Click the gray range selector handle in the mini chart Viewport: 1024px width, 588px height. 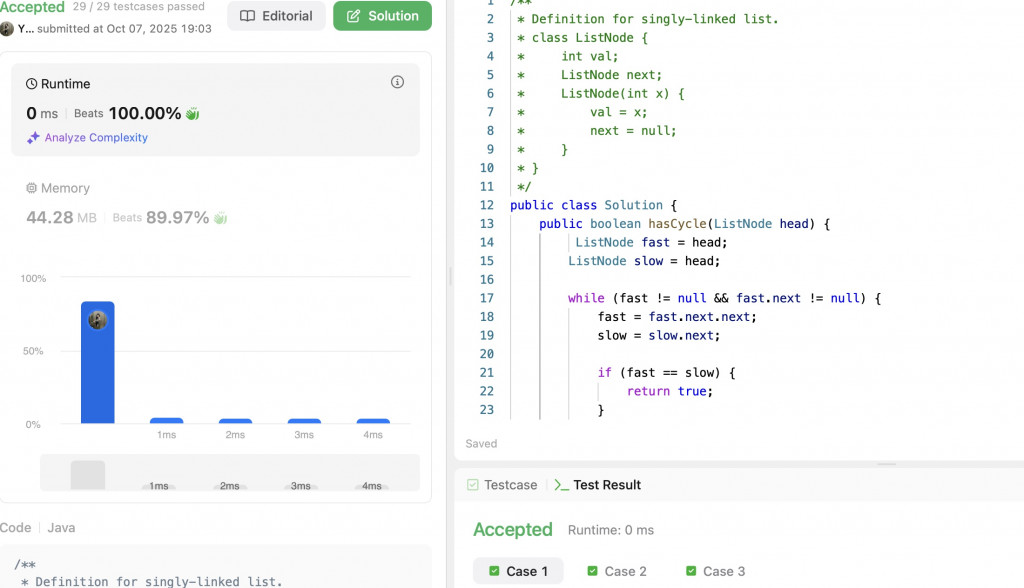tap(88, 475)
